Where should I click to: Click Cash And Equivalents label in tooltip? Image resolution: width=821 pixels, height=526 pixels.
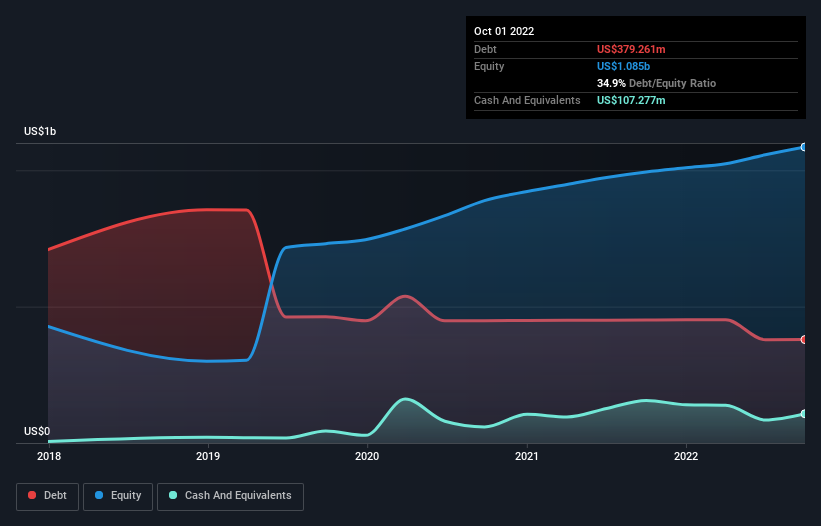pyautogui.click(x=527, y=100)
